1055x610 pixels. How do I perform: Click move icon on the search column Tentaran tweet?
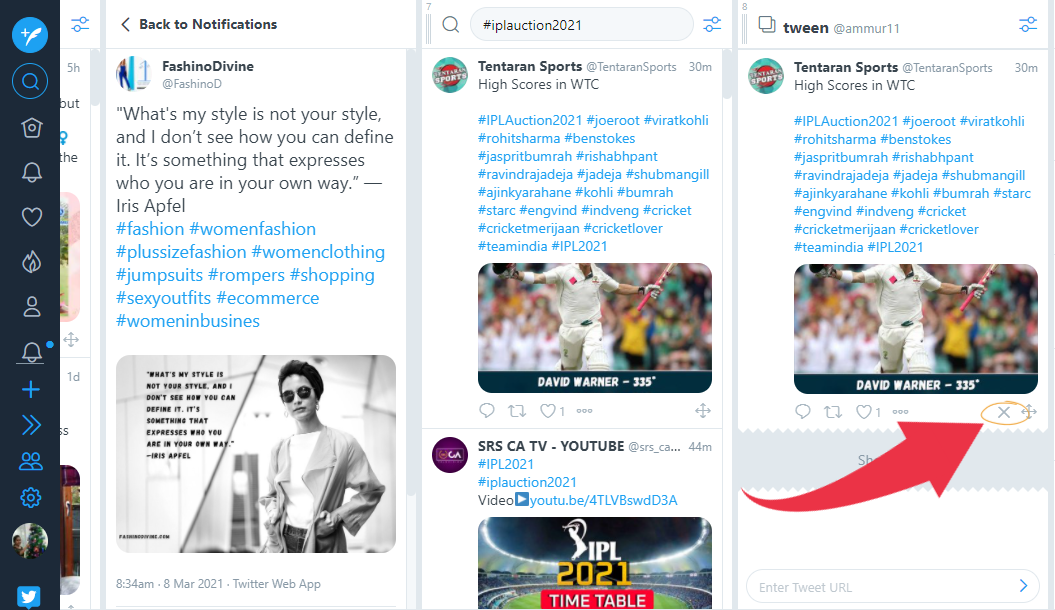703,410
